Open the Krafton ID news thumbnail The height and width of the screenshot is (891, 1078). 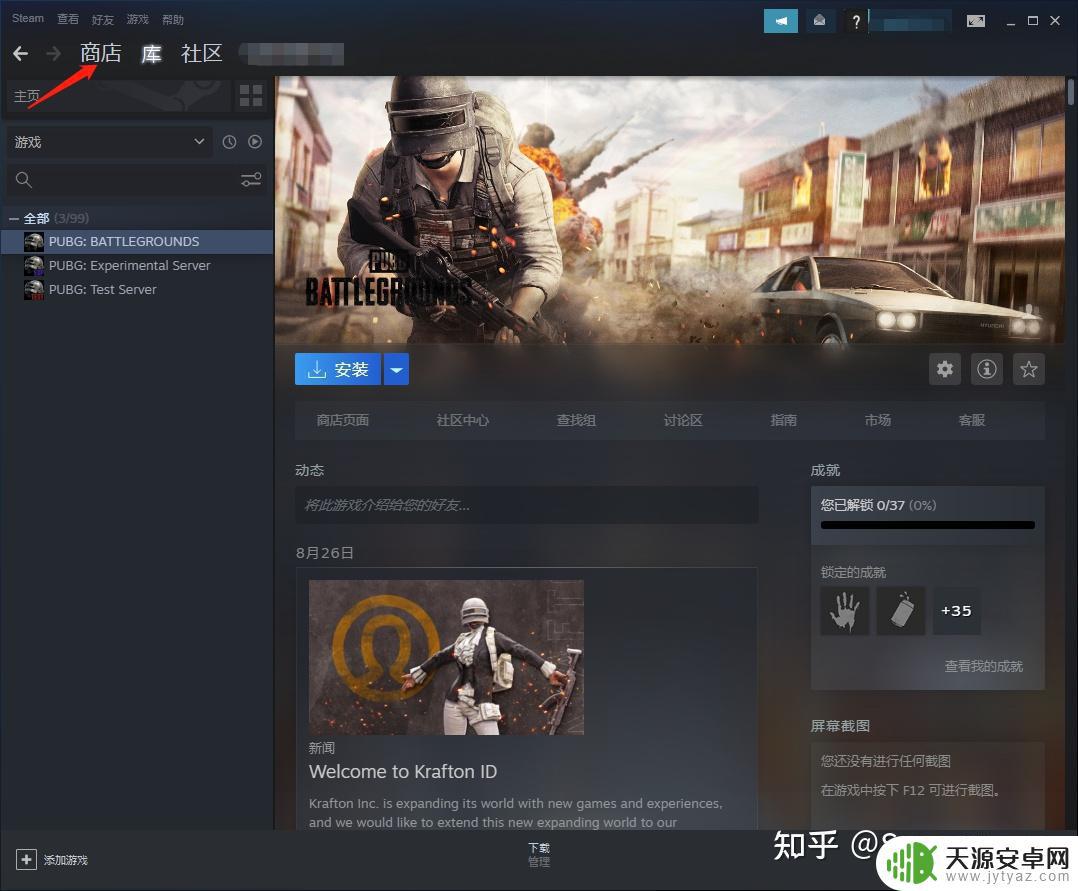coord(446,657)
